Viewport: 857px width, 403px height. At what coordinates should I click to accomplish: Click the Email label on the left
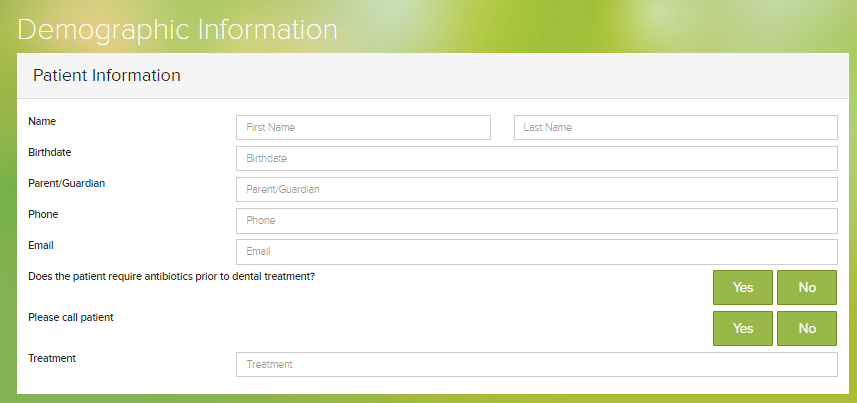tap(41, 245)
